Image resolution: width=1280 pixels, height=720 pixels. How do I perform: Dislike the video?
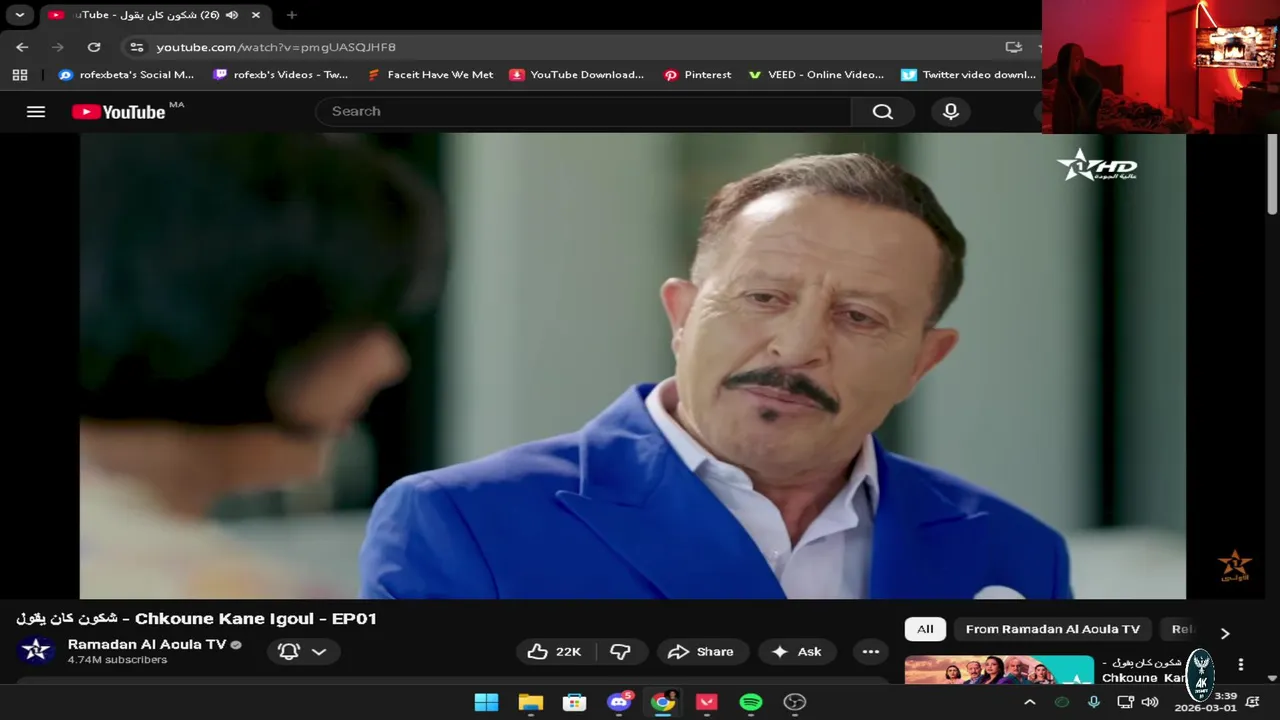[x=621, y=652]
